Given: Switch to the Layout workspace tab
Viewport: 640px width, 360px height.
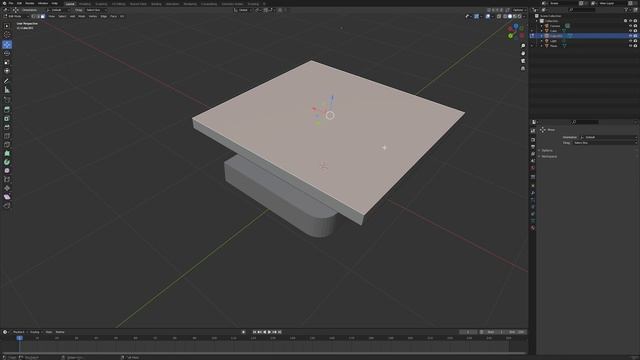Looking at the screenshot, I should (x=70, y=4).
